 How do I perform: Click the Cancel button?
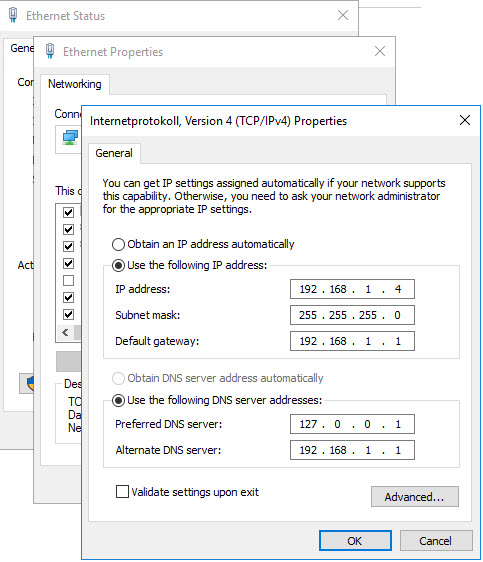(436, 541)
